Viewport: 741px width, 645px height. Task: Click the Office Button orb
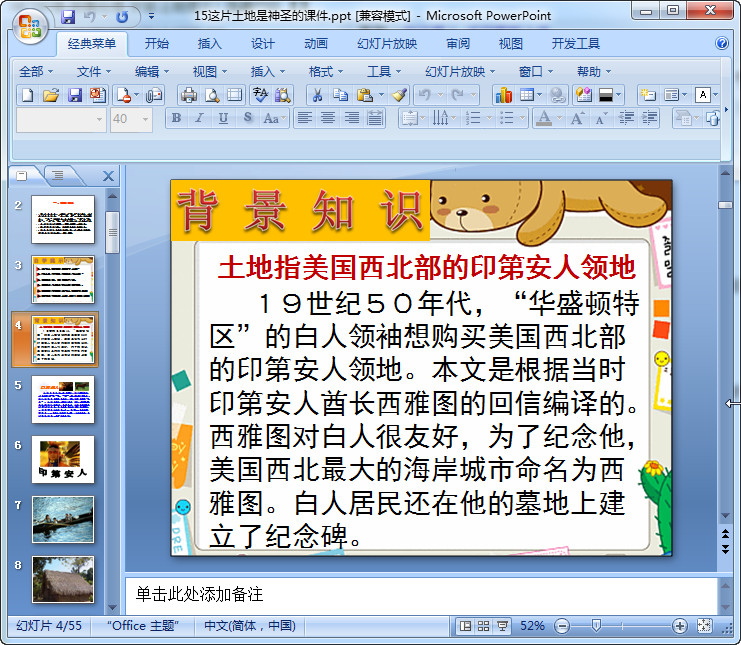pos(29,26)
